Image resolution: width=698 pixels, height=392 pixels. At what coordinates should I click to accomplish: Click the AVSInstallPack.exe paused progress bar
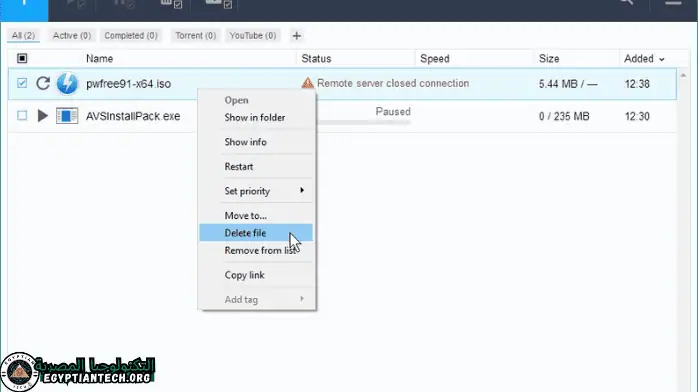[363, 122]
